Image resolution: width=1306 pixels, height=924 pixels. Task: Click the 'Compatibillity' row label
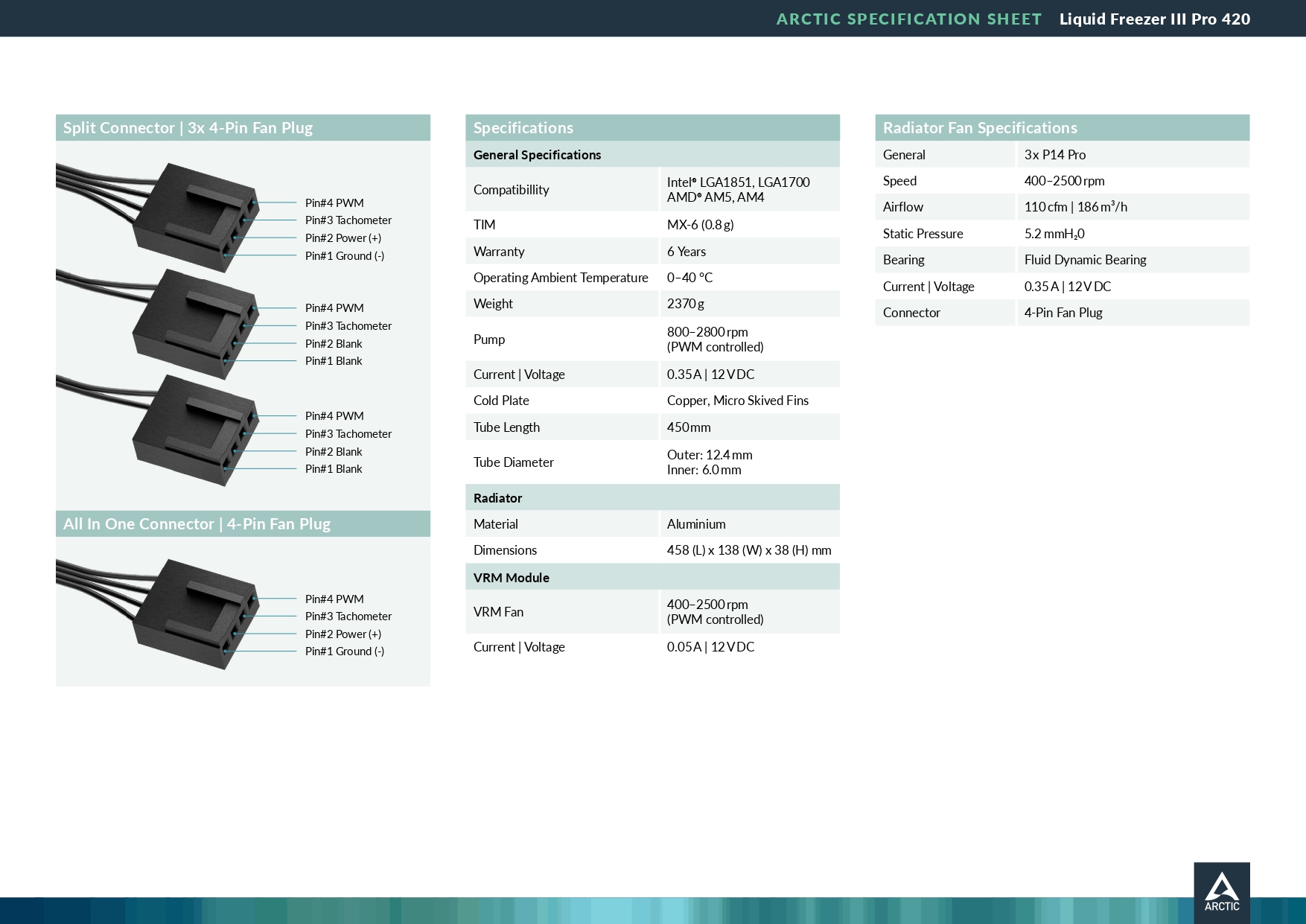pos(511,190)
